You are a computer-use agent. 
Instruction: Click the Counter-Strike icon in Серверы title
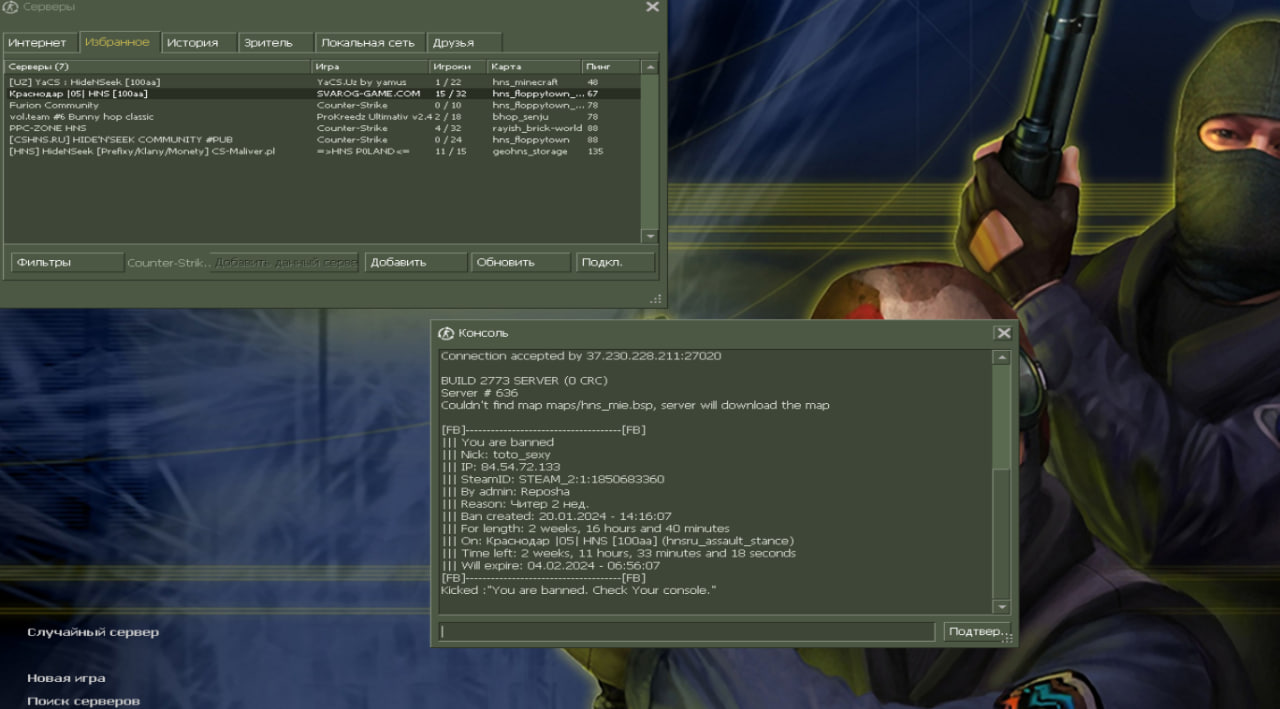10,7
